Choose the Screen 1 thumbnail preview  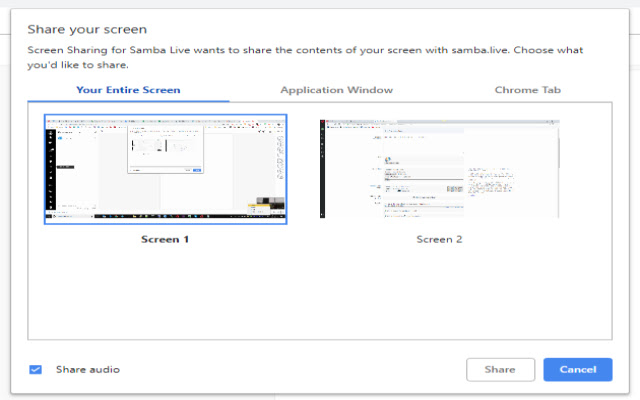[x=166, y=169]
